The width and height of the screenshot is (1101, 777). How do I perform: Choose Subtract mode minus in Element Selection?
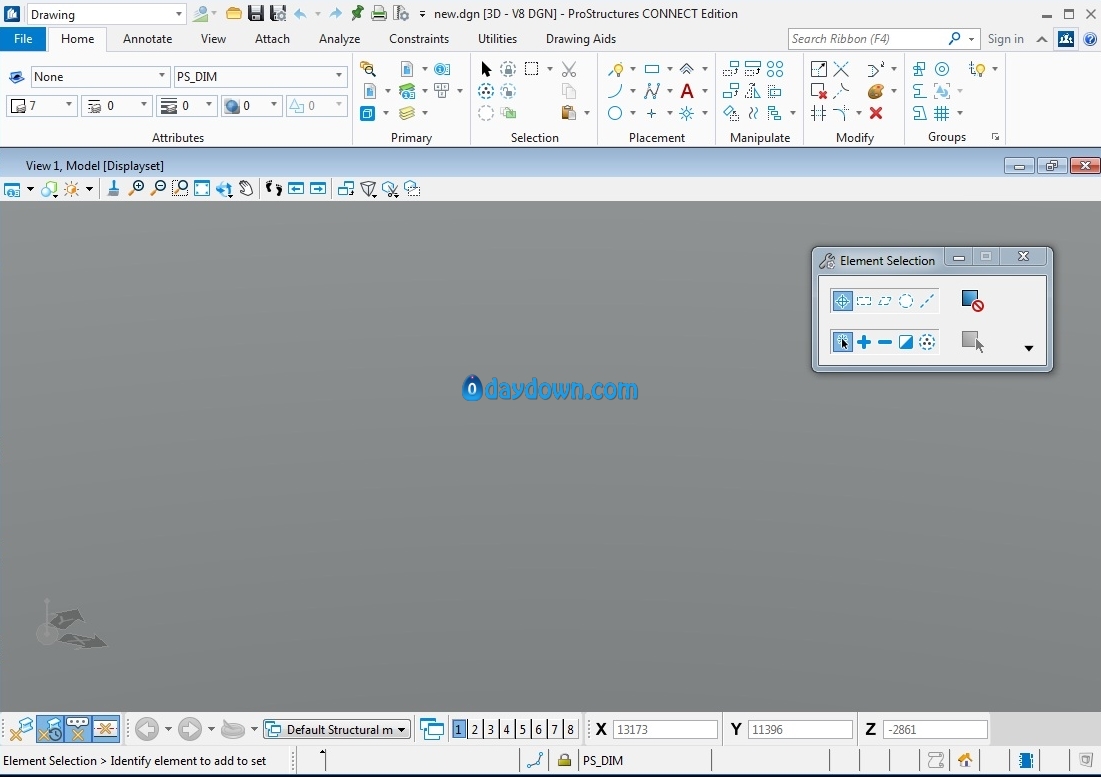coord(885,342)
